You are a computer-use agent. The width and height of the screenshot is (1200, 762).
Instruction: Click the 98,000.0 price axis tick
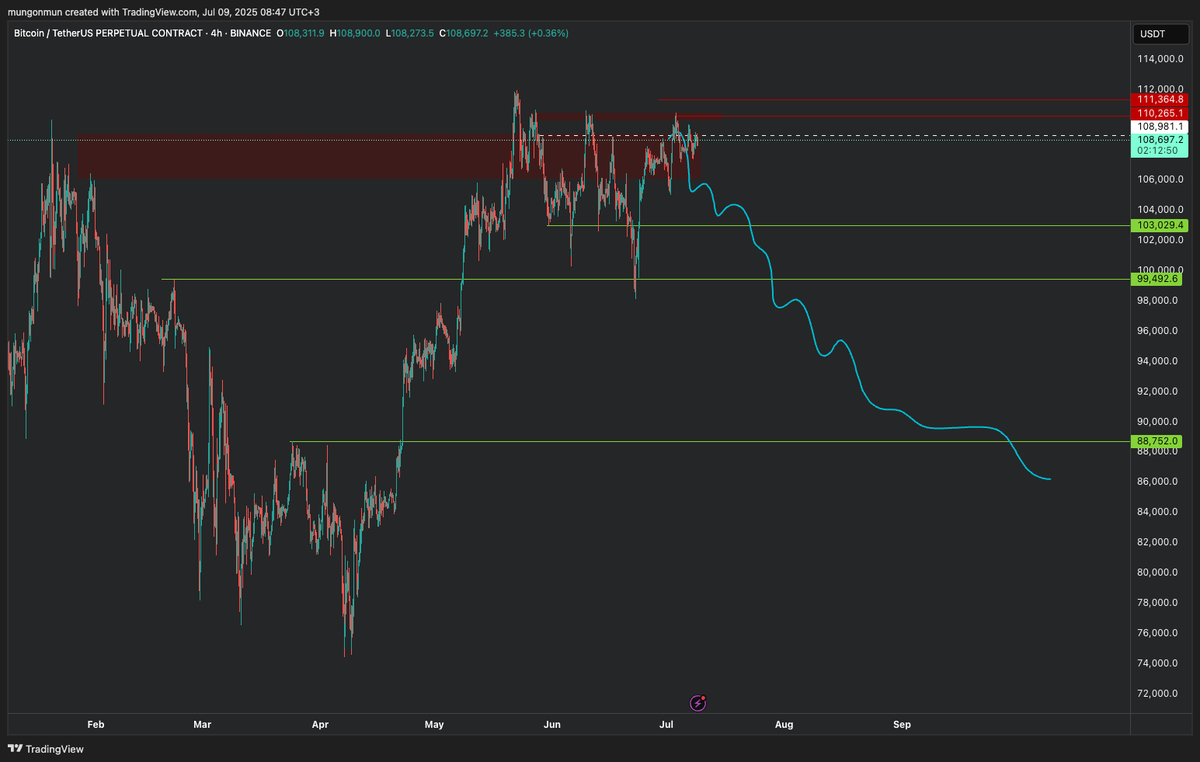click(1159, 300)
